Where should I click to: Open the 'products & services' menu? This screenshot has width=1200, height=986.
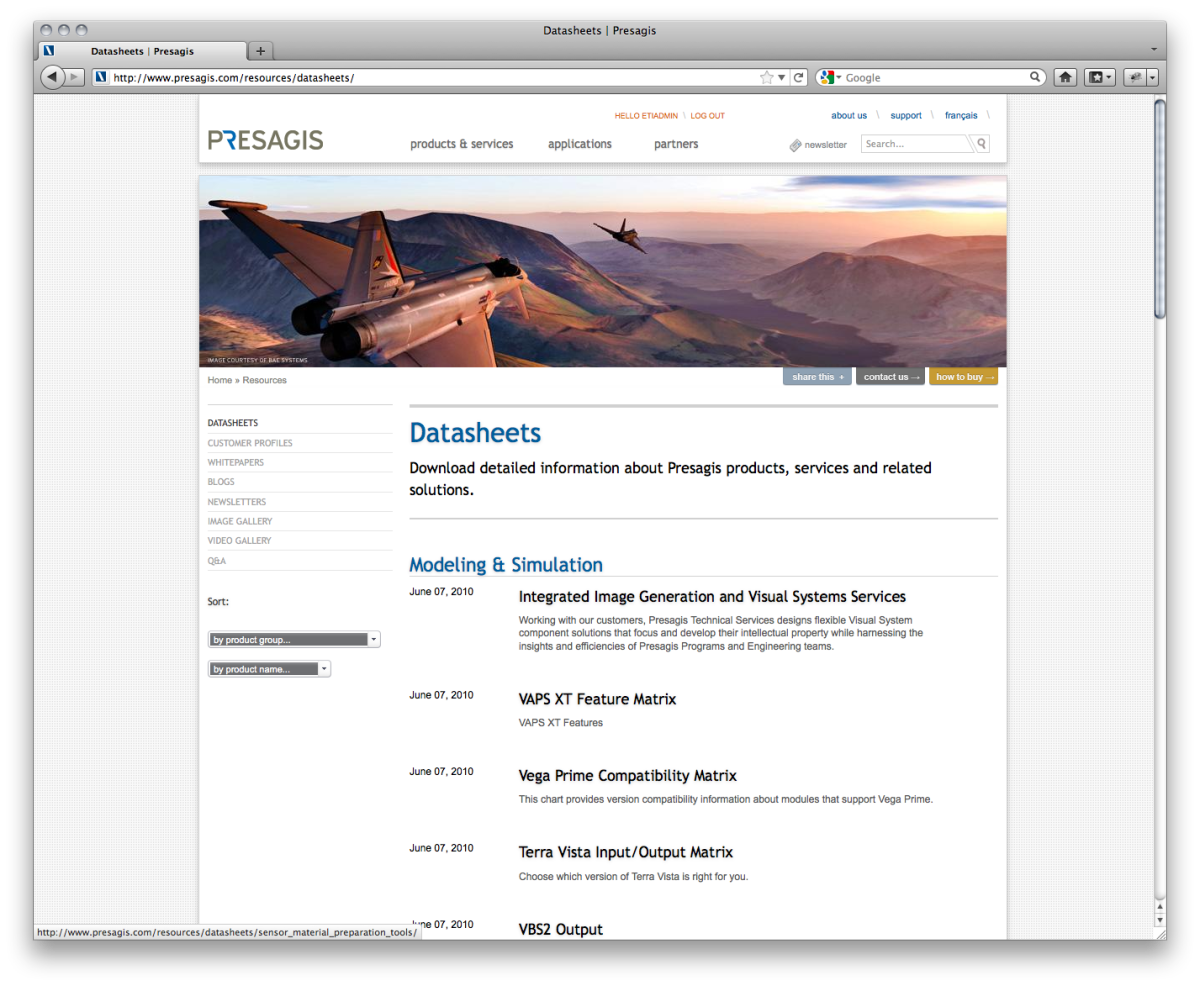[x=462, y=144]
